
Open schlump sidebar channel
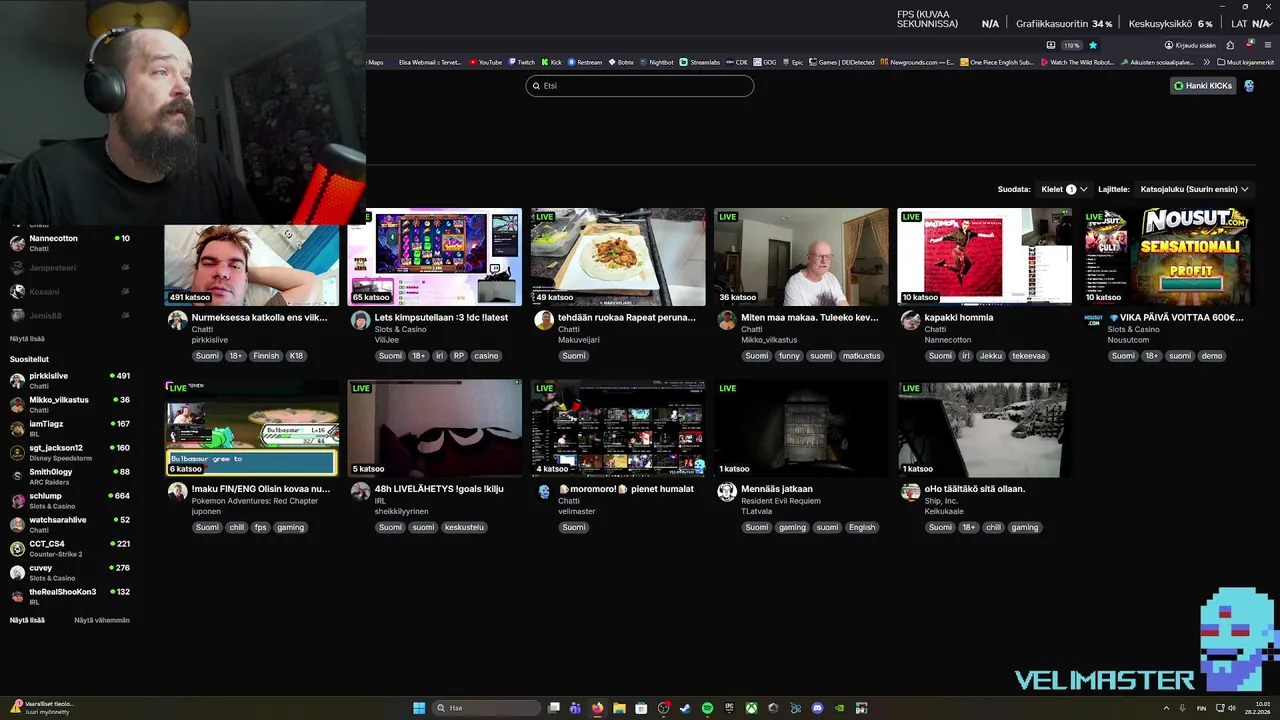70,500
